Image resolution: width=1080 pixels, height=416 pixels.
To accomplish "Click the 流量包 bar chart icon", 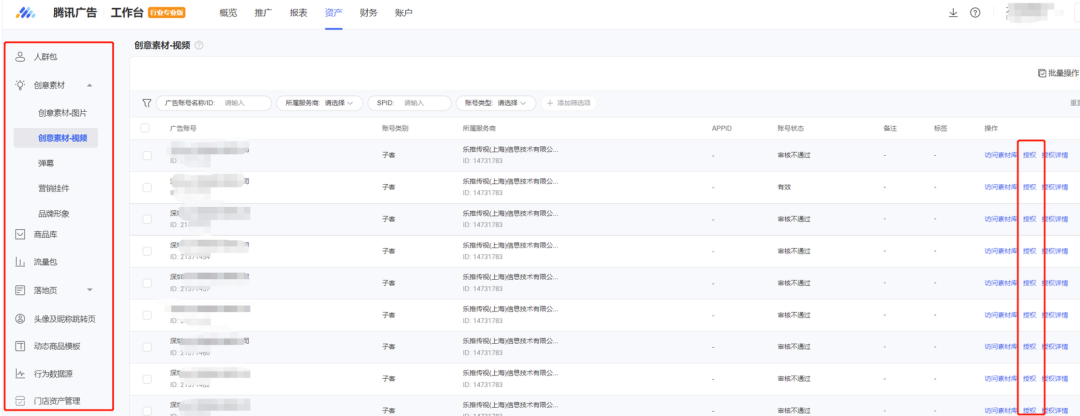I will 20,262.
